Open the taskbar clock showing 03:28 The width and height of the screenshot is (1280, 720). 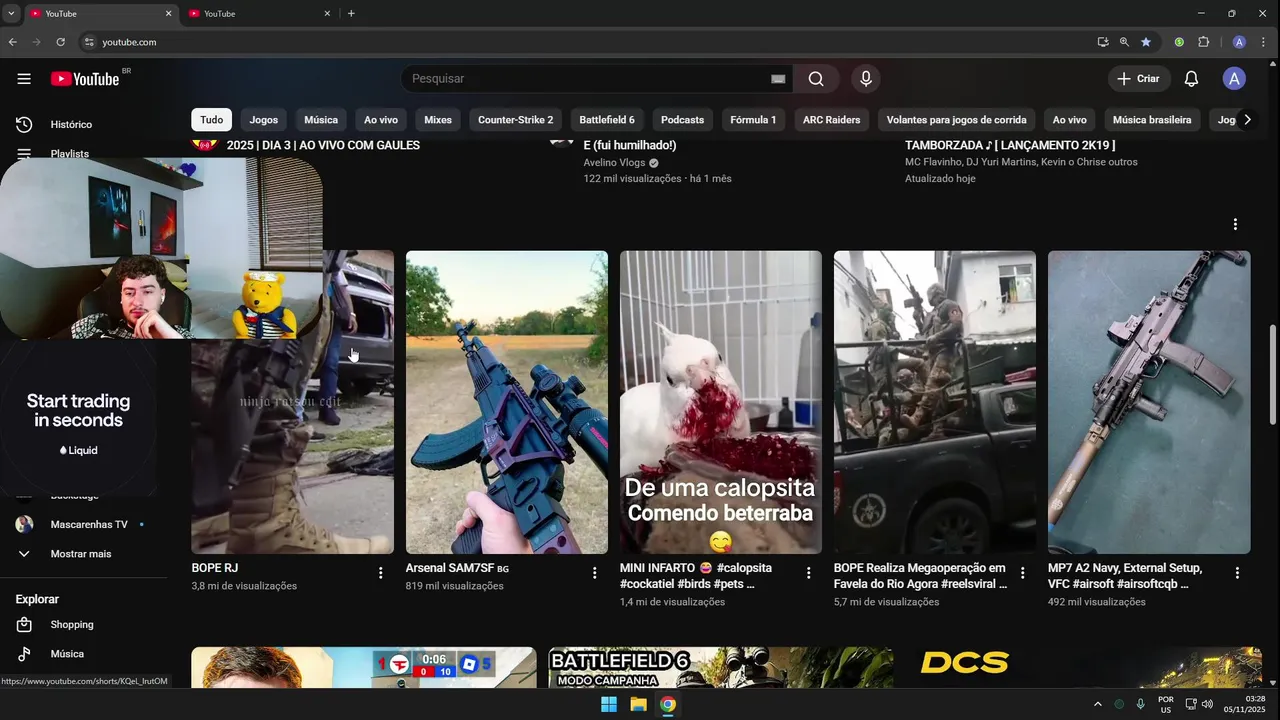click(1245, 704)
